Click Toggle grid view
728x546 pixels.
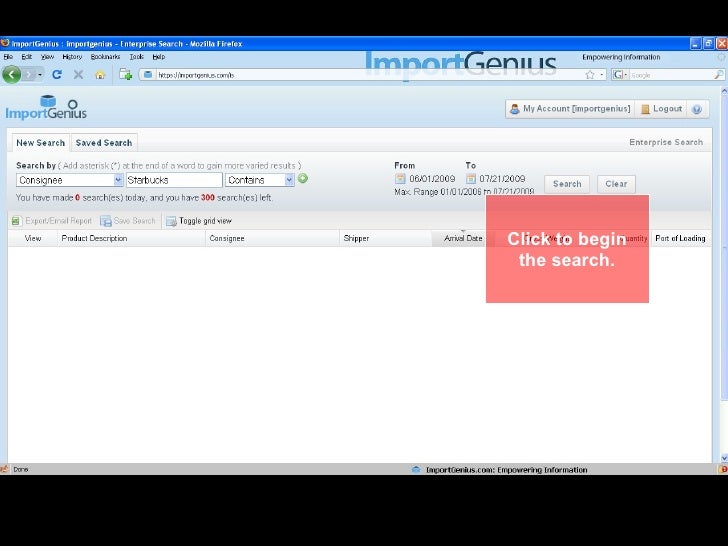click(199, 221)
